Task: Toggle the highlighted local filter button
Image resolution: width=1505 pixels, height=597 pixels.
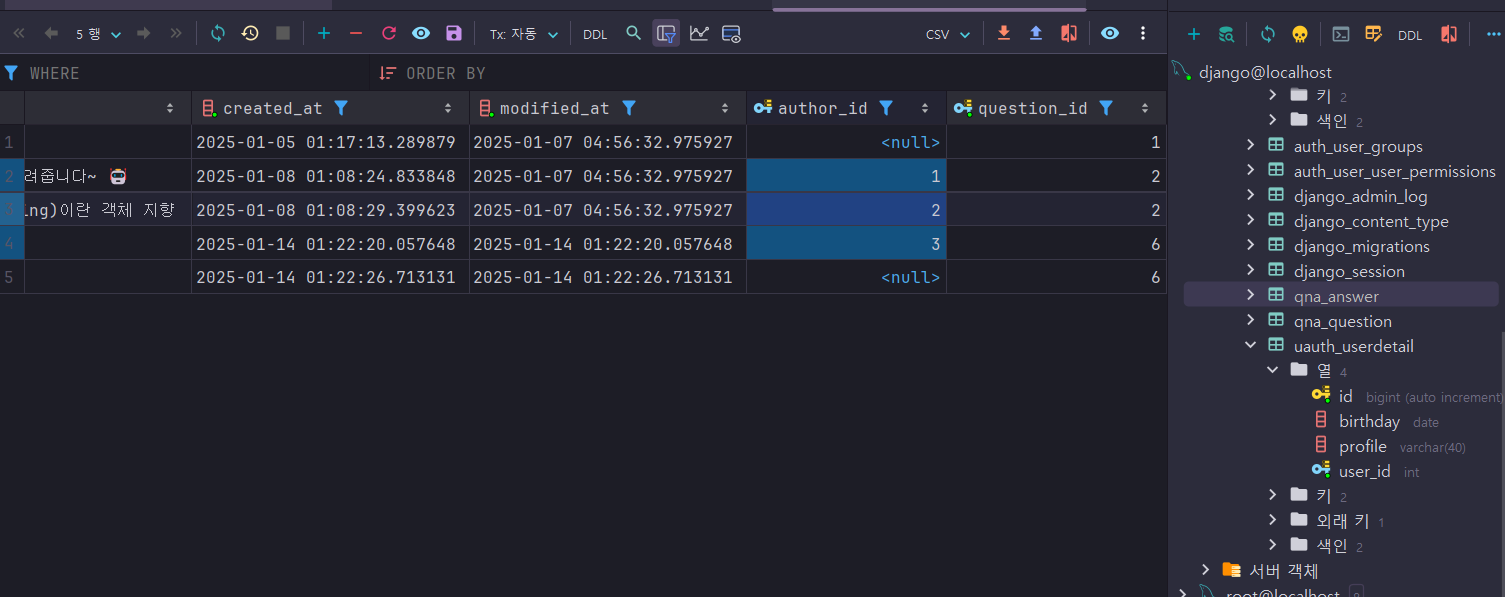Action: click(x=666, y=34)
